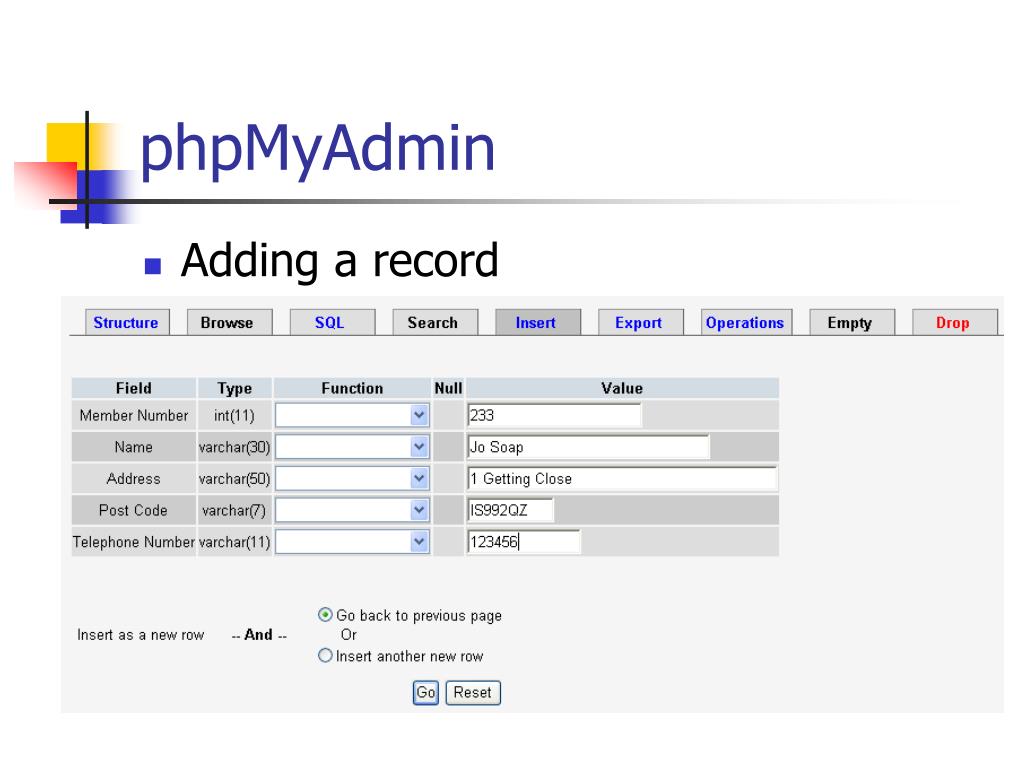The image size is (1024, 768).
Task: Select 'Insert another new row' option
Action: tap(325, 655)
